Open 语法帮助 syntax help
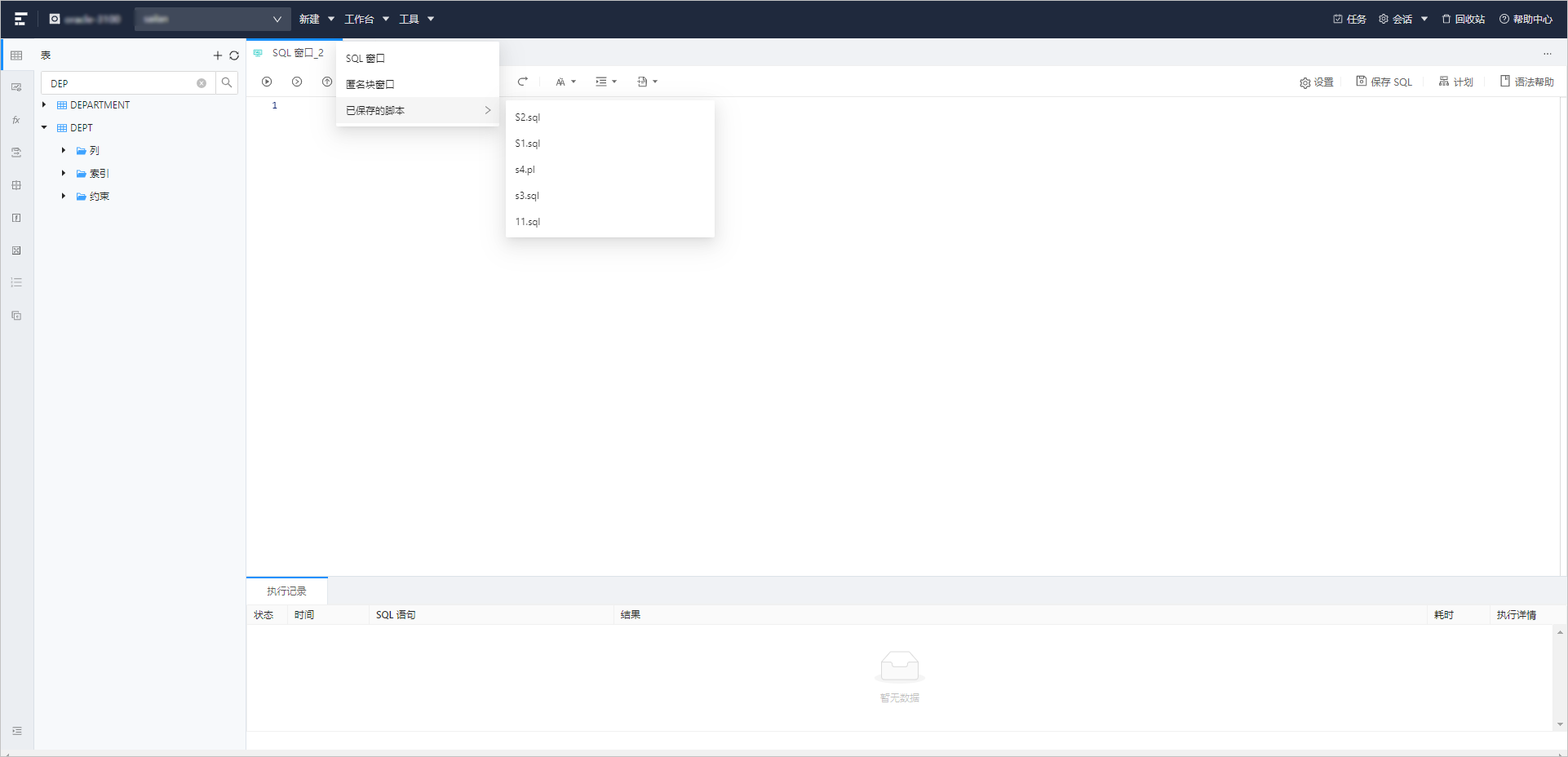The height and width of the screenshot is (757, 1568). 1526,82
